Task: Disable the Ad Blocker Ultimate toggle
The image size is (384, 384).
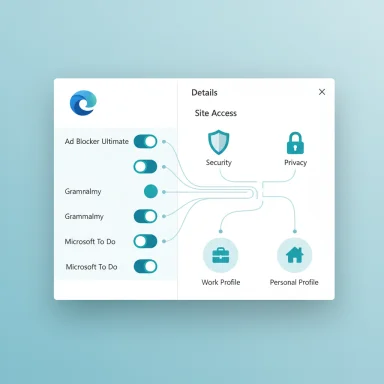Action: pos(145,141)
